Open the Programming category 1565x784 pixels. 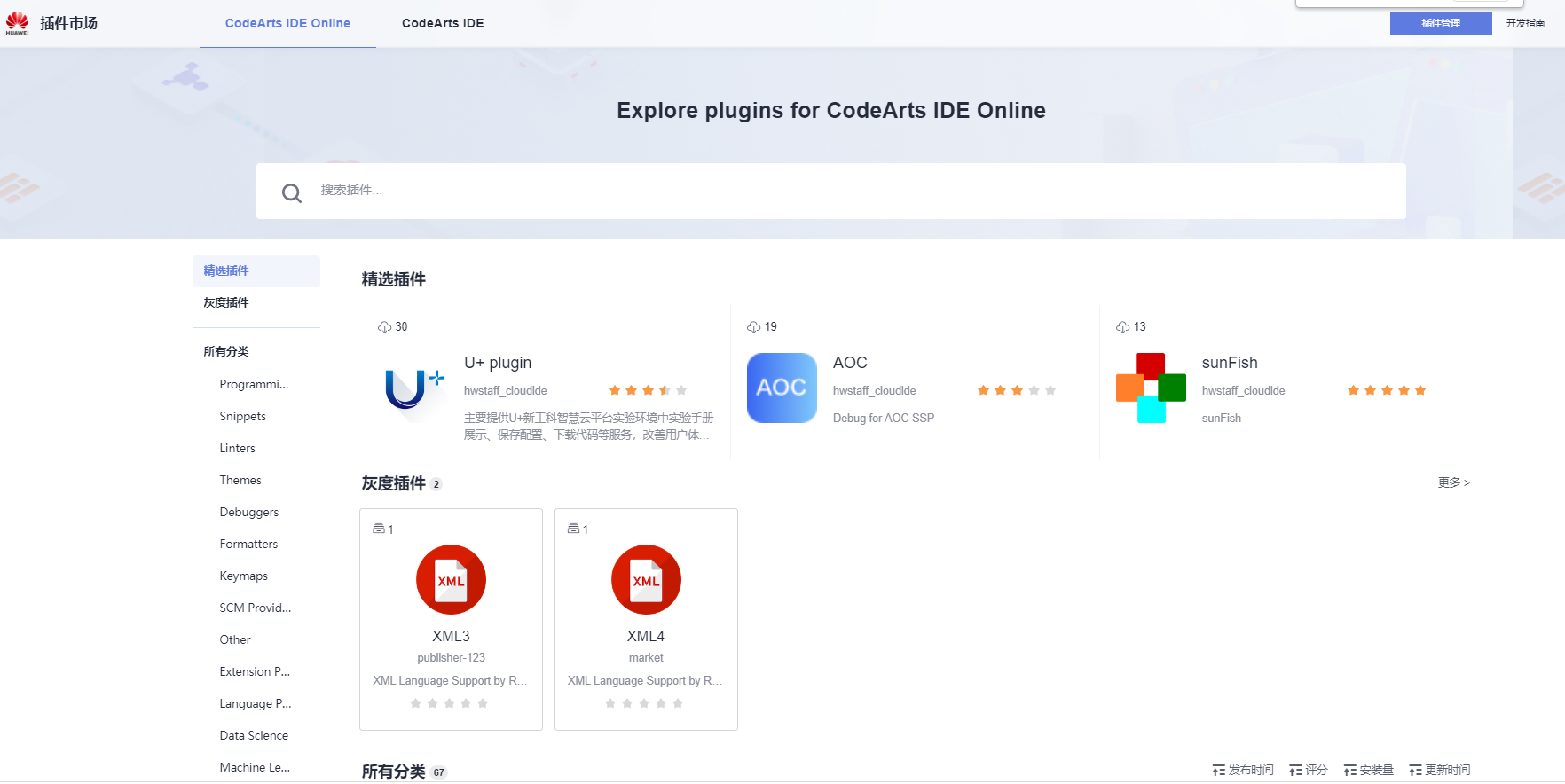[x=254, y=384]
